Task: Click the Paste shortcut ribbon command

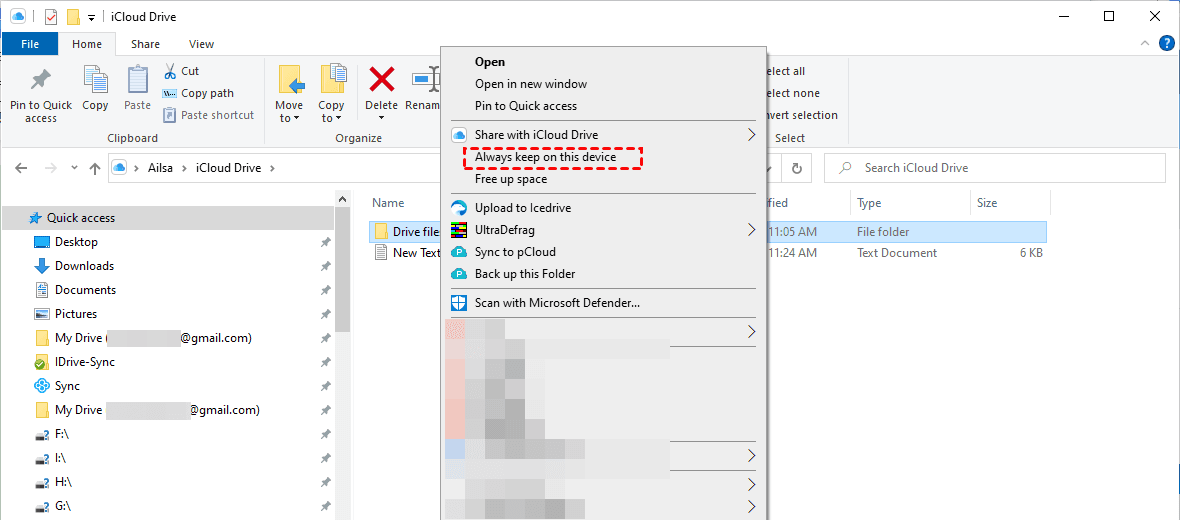Action: click(209, 115)
